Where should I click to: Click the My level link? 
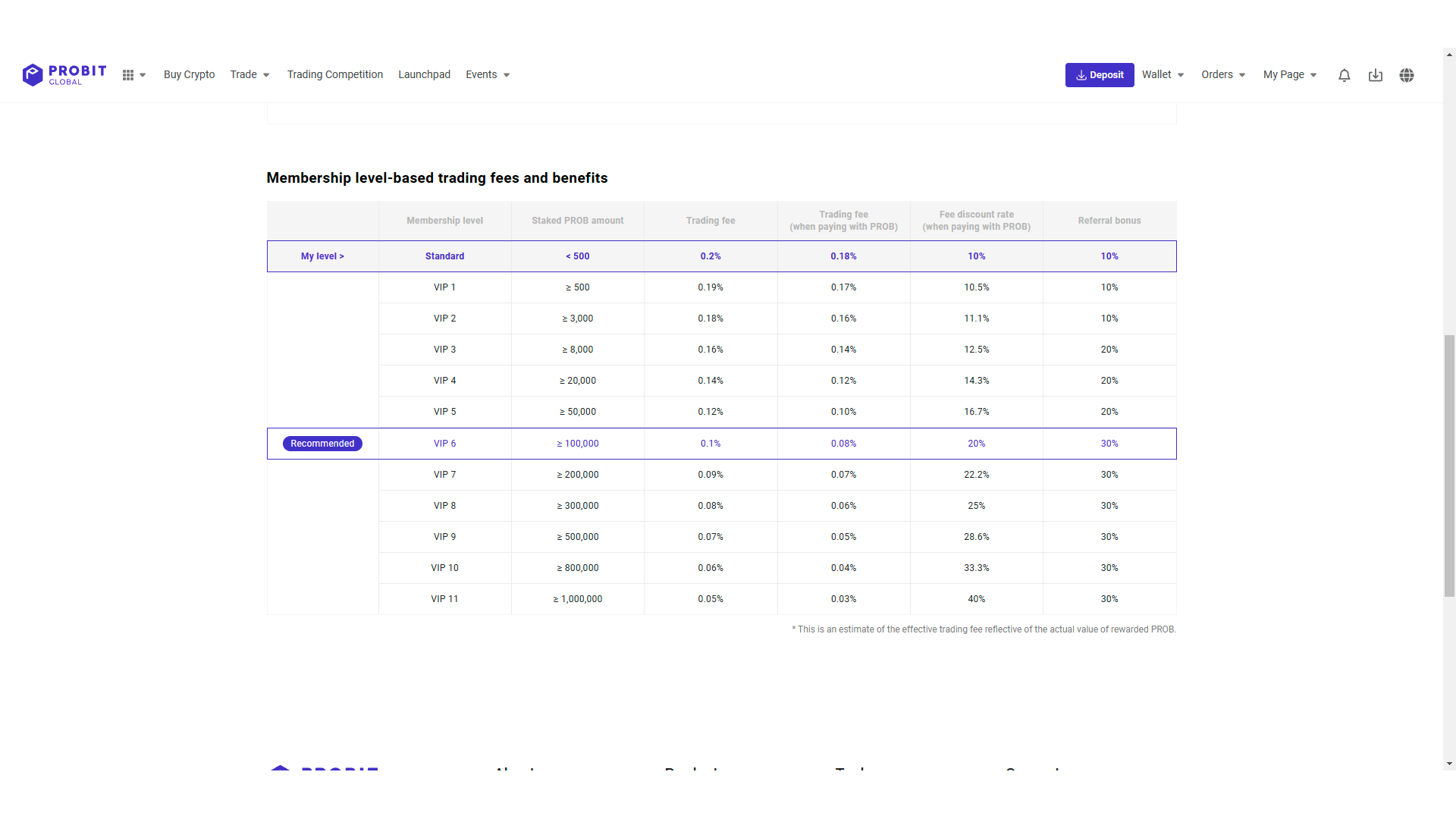point(322,256)
